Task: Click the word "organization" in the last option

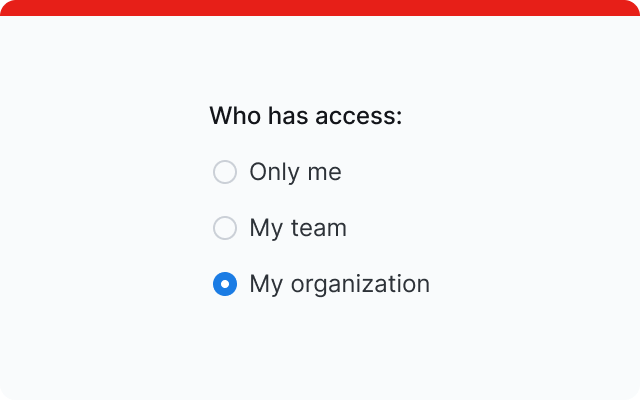Action: (x=360, y=285)
